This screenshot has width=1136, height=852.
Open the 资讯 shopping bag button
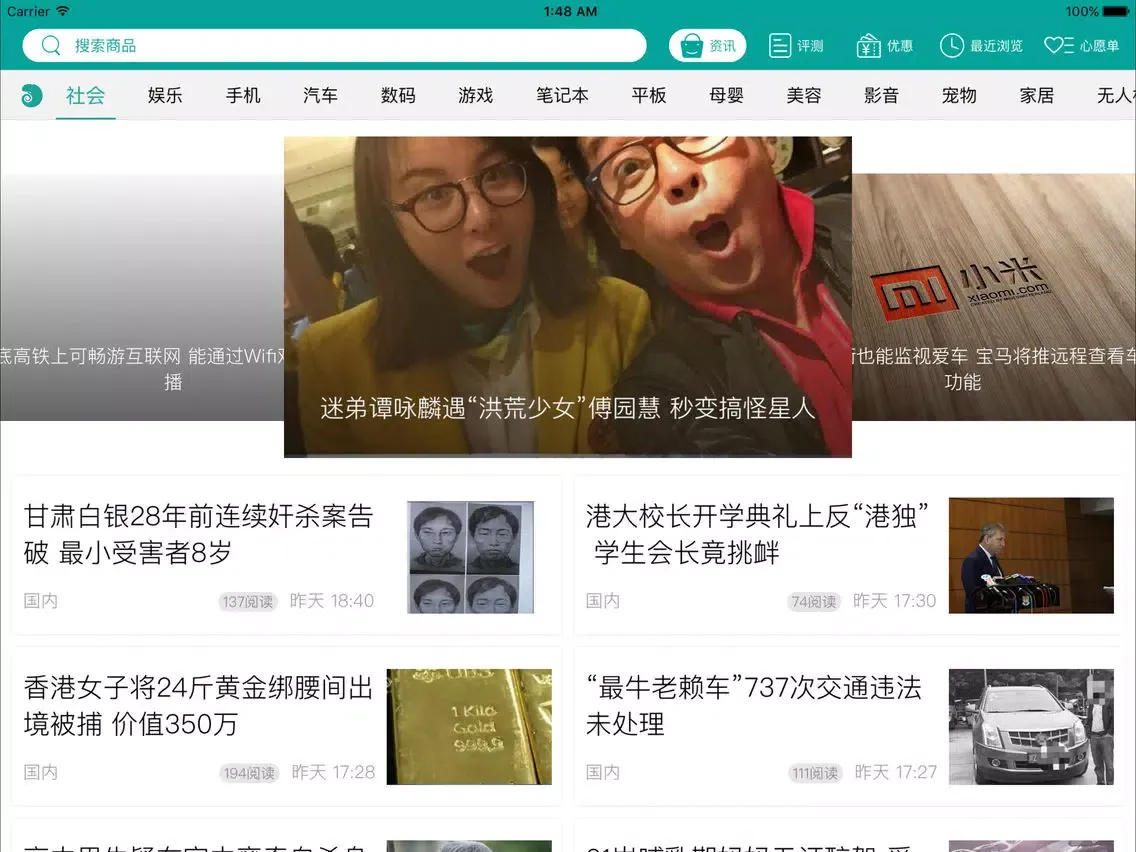click(x=707, y=46)
